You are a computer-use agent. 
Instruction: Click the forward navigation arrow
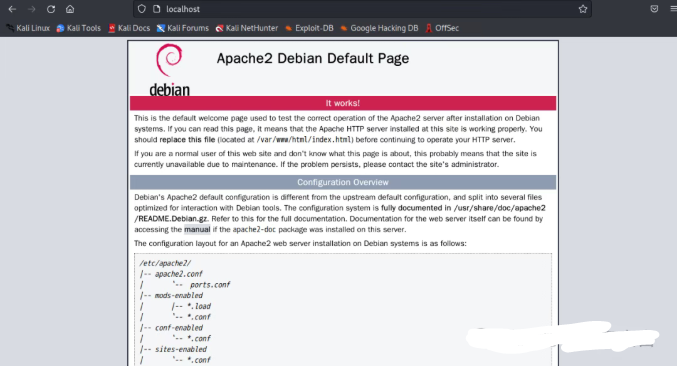point(32,9)
